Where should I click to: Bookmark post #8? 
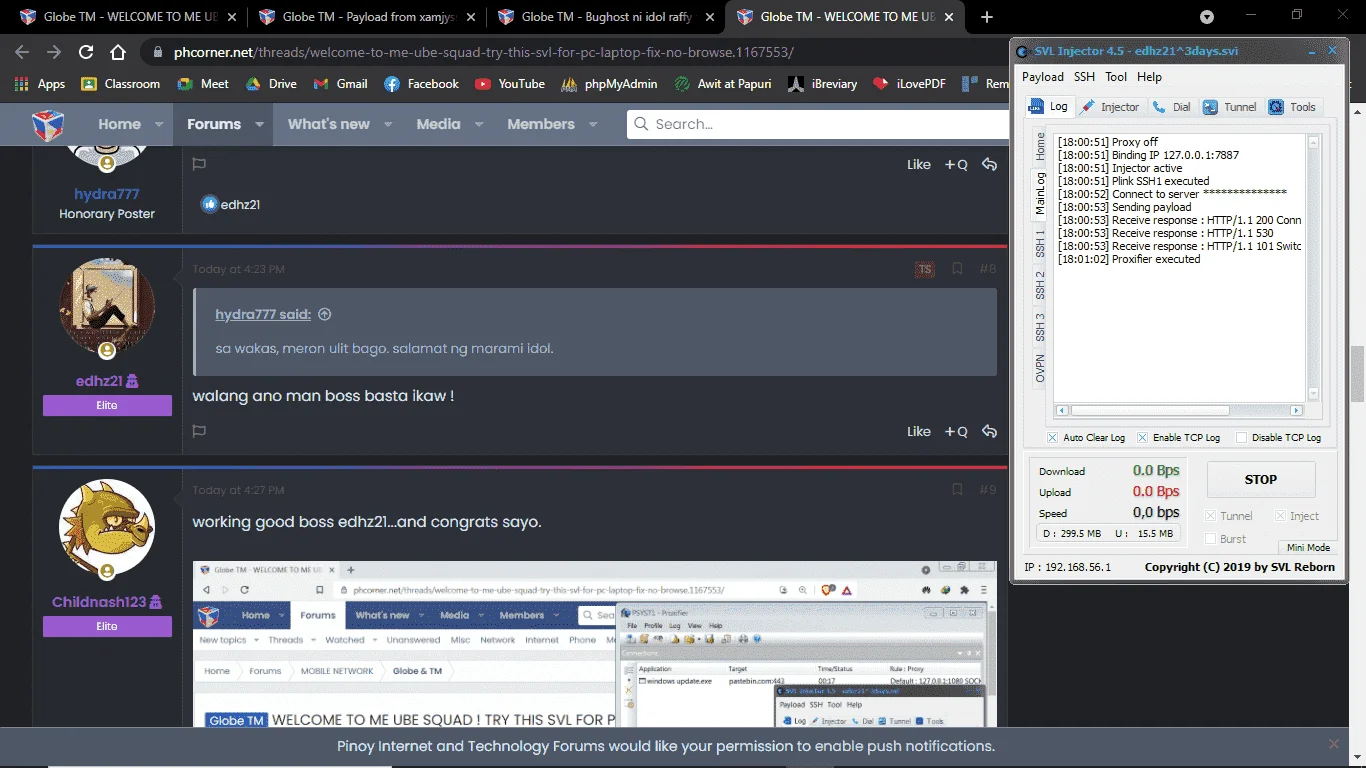[x=957, y=269]
